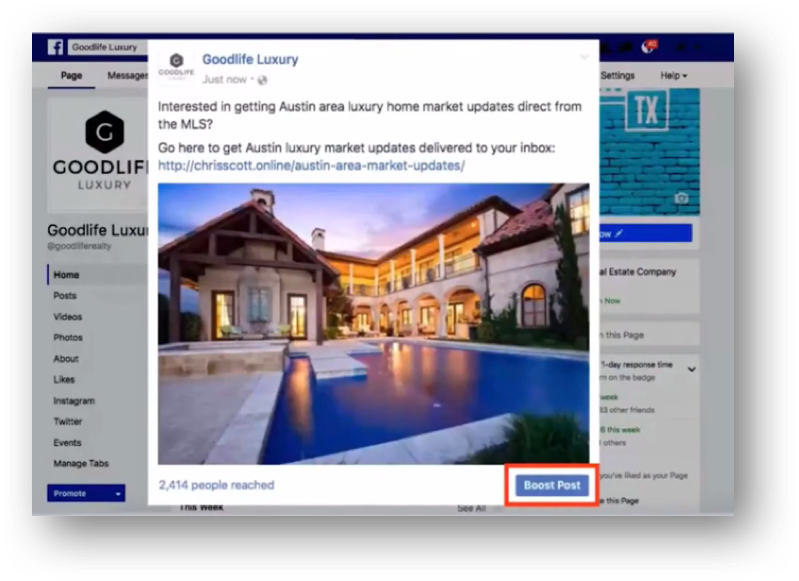
Task: Click the See All link
Action: 471,508
